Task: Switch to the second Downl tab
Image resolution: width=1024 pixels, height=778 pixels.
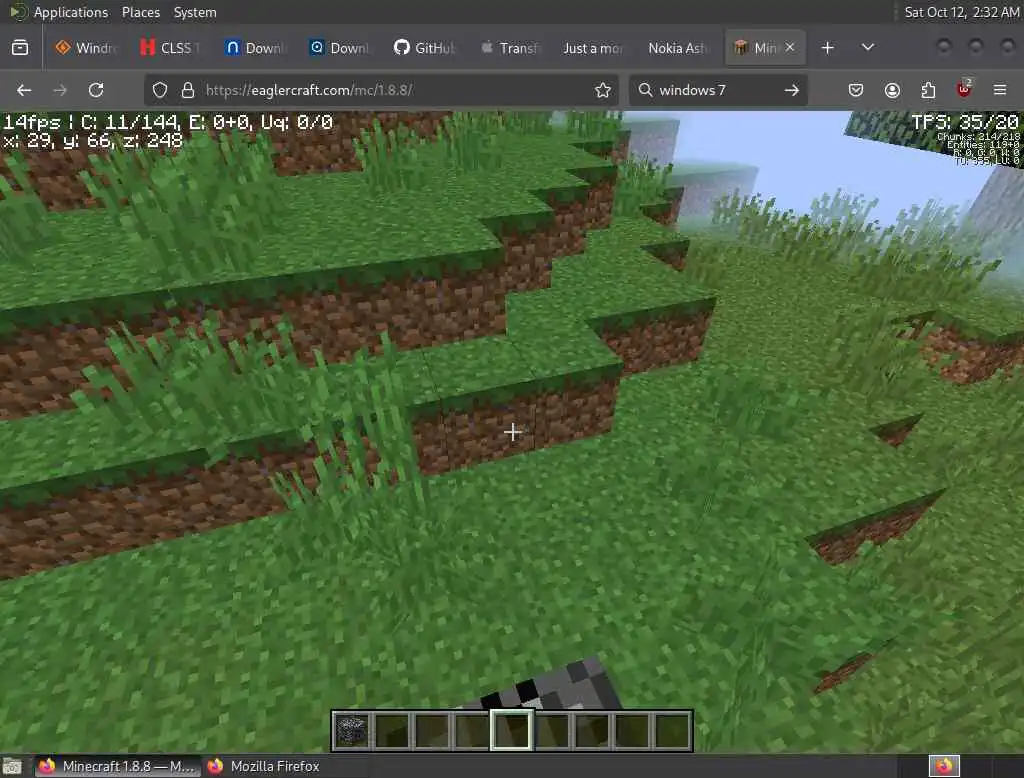Action: (340, 48)
